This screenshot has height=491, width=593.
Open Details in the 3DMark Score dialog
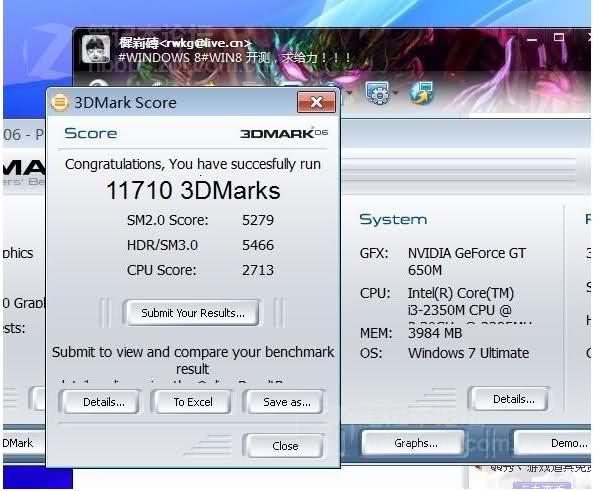coord(103,402)
